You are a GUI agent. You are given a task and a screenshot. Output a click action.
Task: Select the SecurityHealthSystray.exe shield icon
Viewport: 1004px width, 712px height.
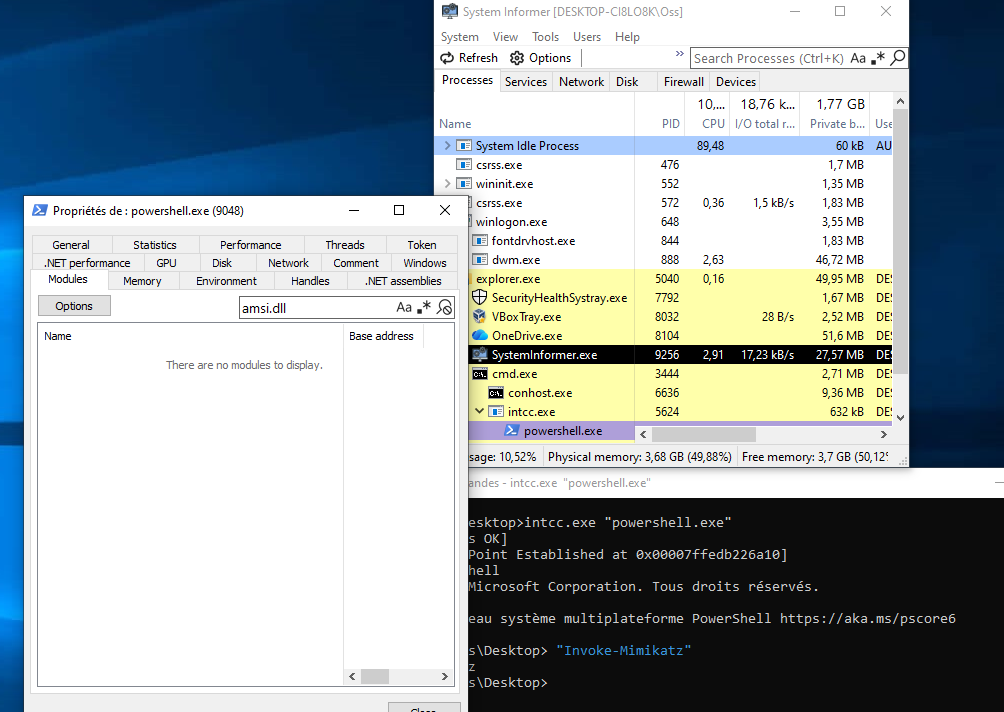click(x=480, y=297)
